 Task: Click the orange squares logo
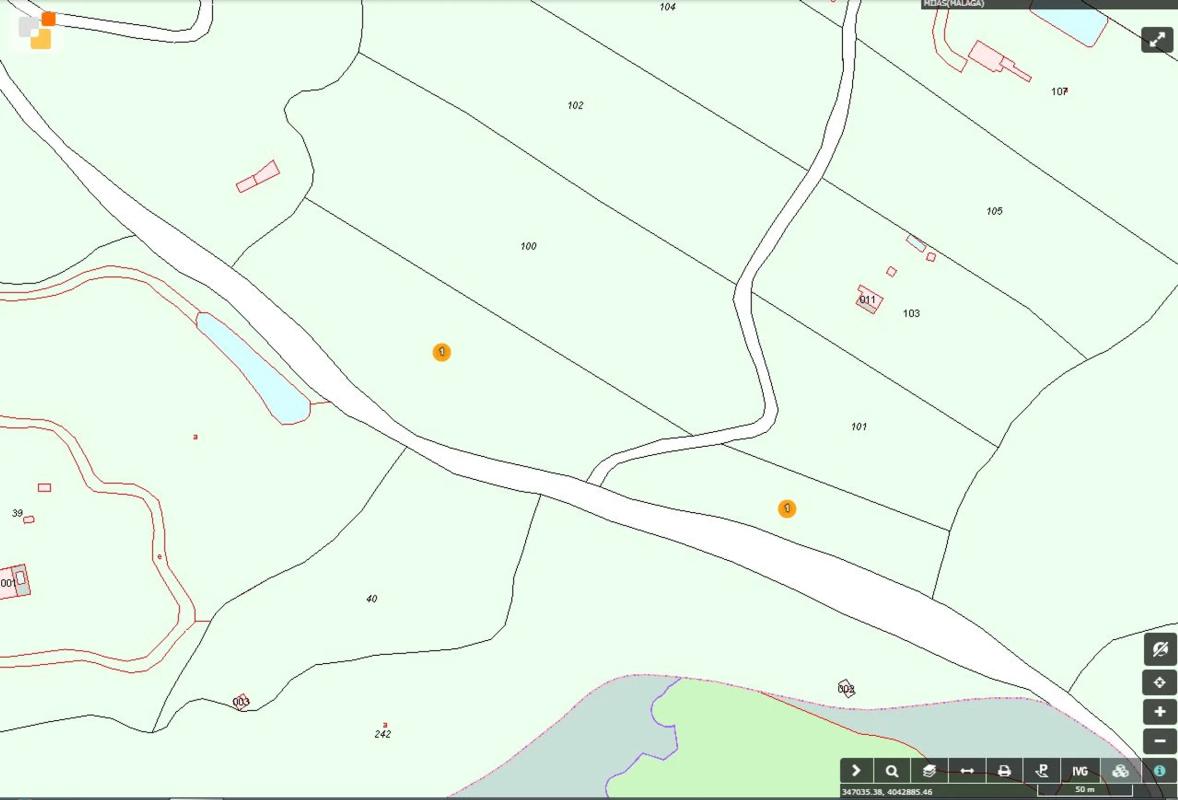click(37, 31)
